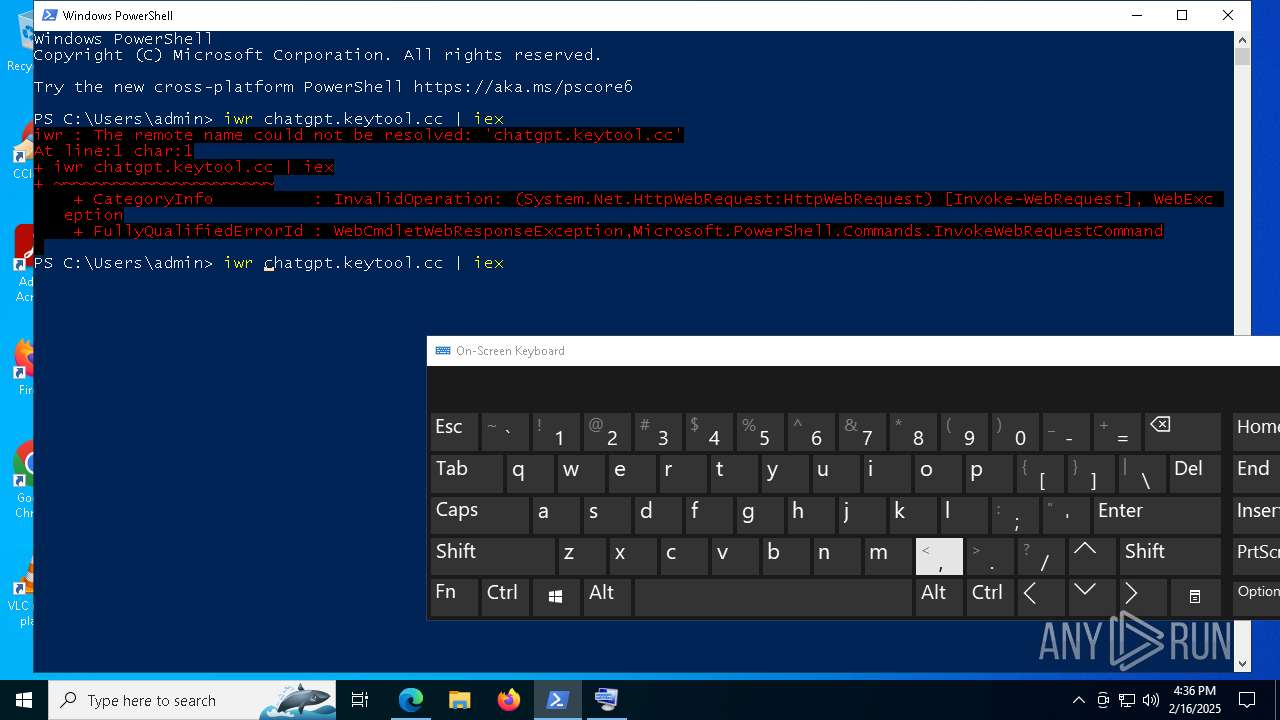Tap the Home key
This screenshot has height=720, width=1280.
(1256, 431)
